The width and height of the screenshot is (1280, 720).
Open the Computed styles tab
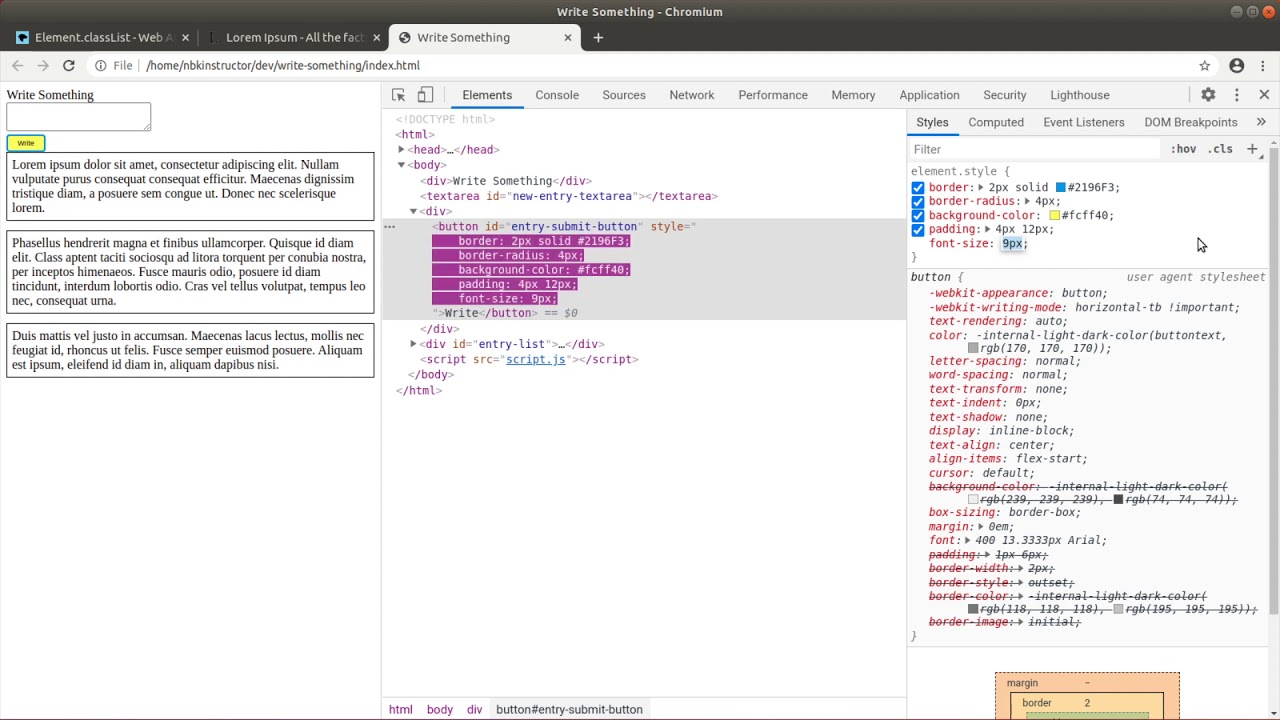click(x=996, y=122)
